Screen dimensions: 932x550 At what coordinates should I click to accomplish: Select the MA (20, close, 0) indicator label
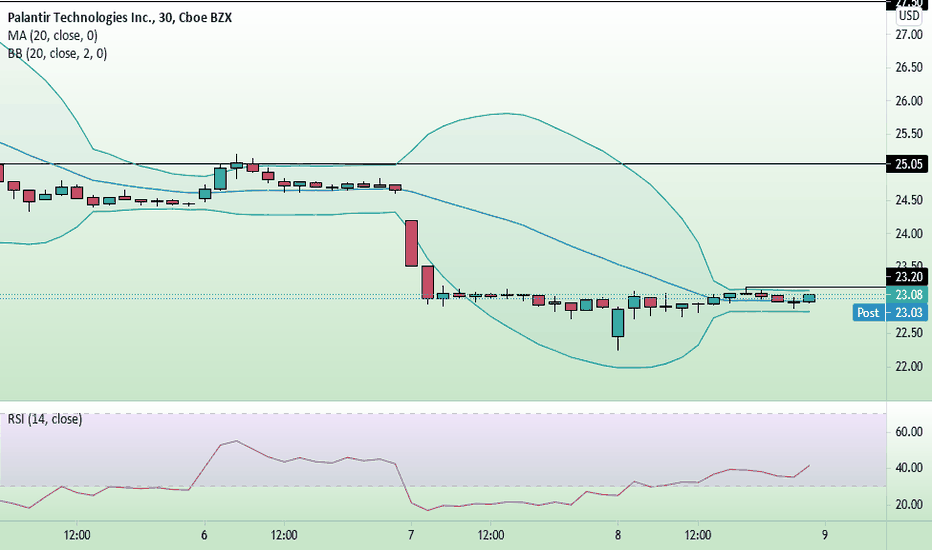click(53, 36)
